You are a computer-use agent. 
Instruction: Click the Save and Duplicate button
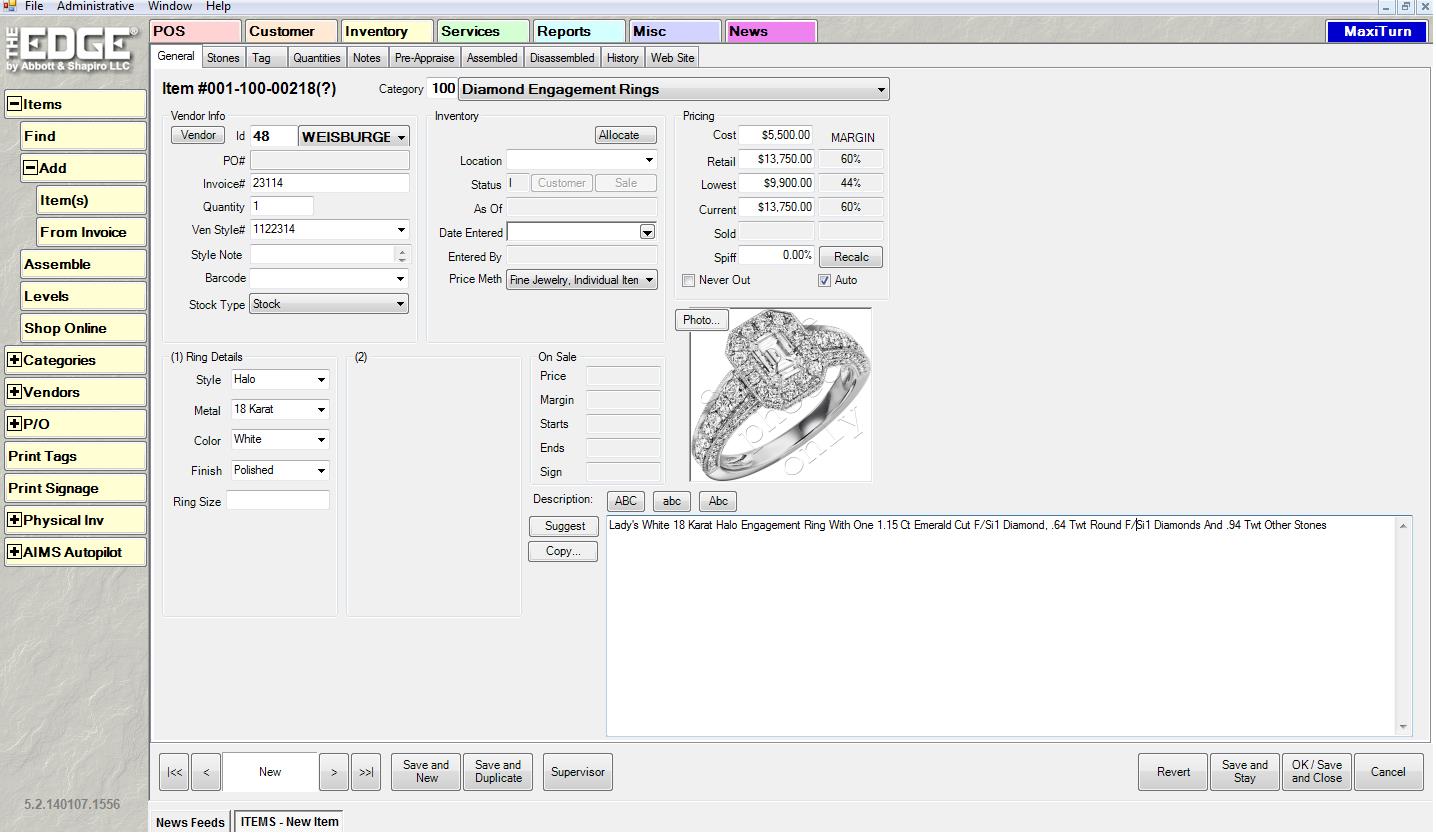click(498, 772)
